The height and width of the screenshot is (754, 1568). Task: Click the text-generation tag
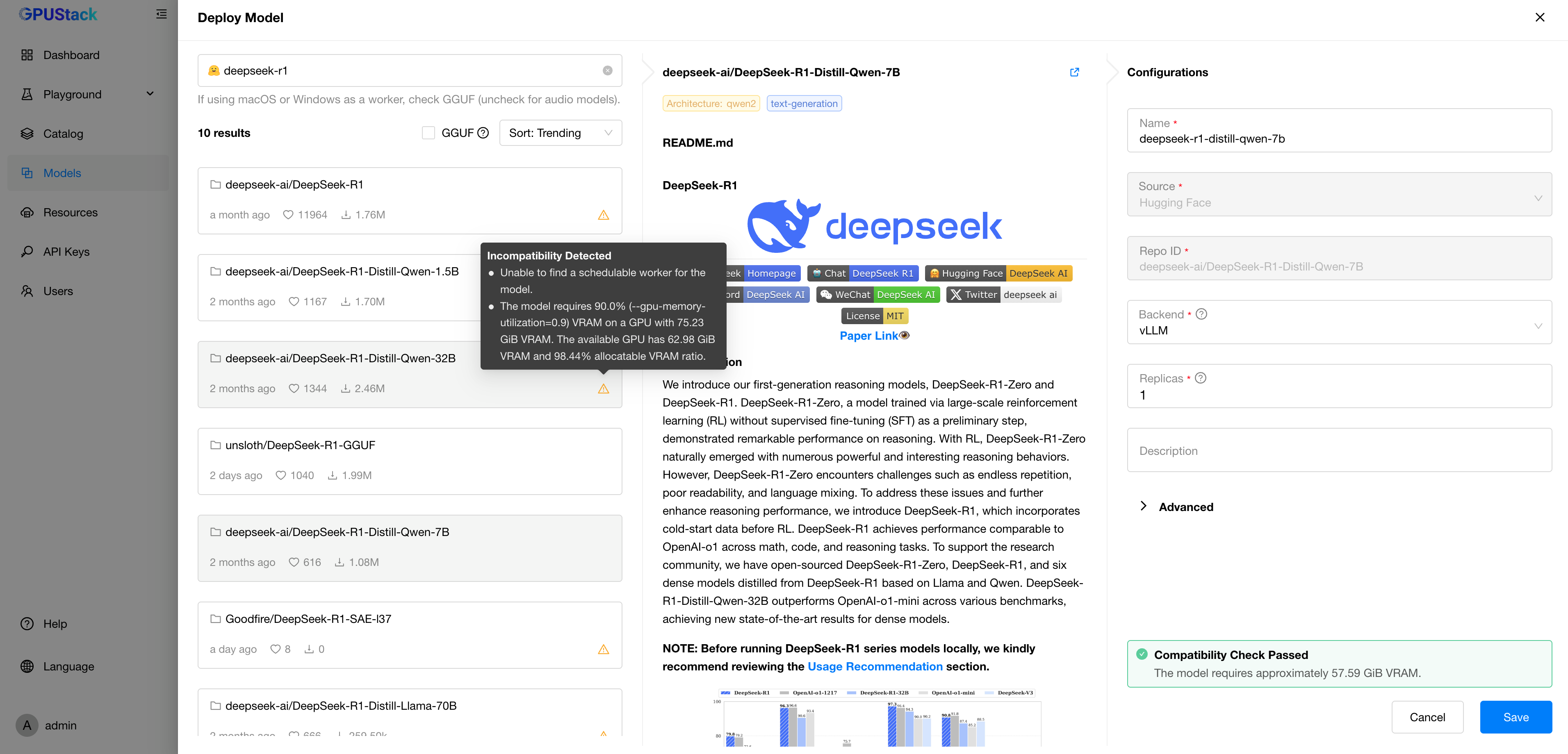804,103
